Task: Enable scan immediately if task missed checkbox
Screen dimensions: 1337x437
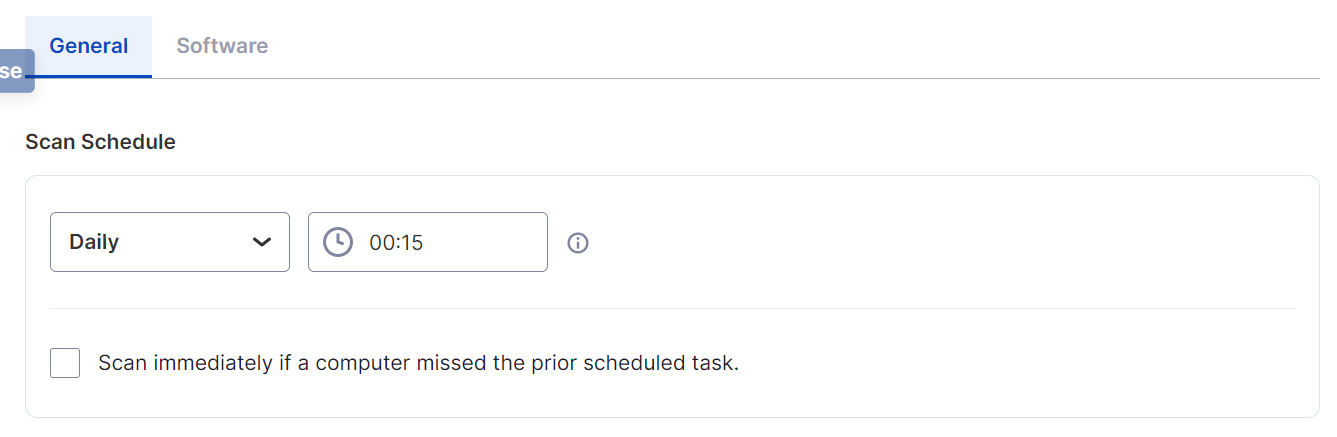Action: pos(65,363)
